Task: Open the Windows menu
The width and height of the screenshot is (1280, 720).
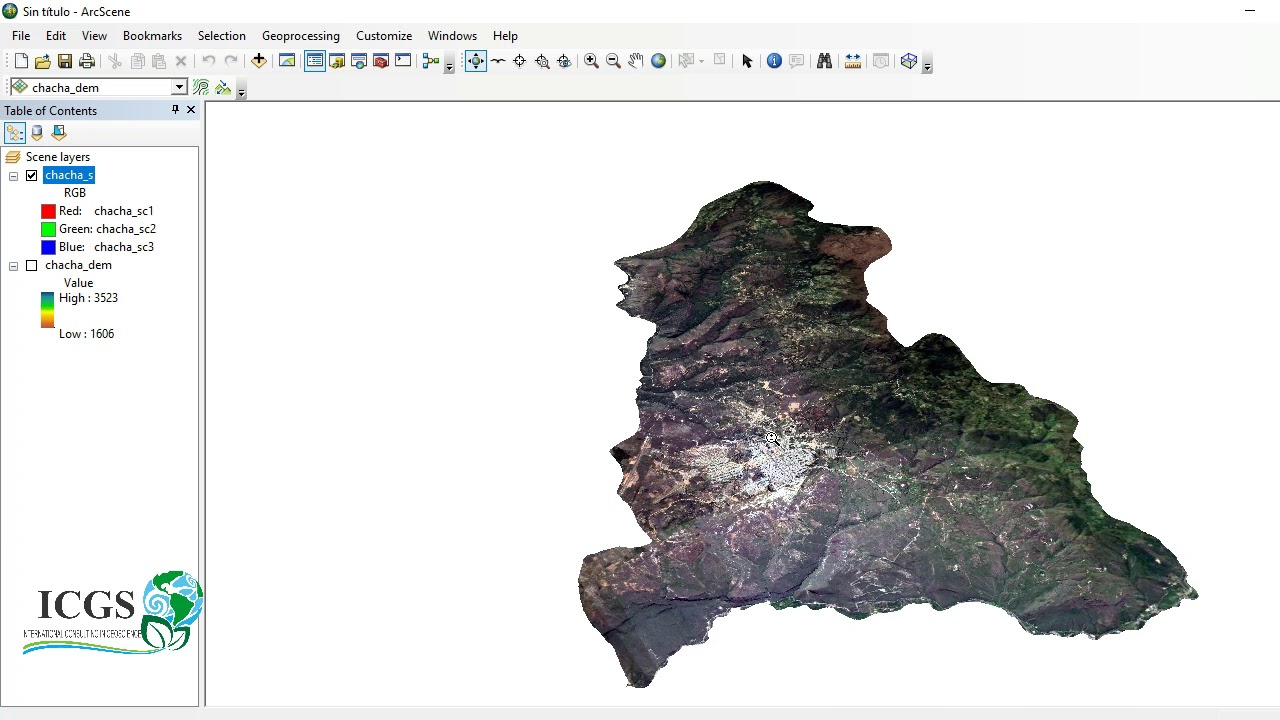Action: [x=452, y=36]
